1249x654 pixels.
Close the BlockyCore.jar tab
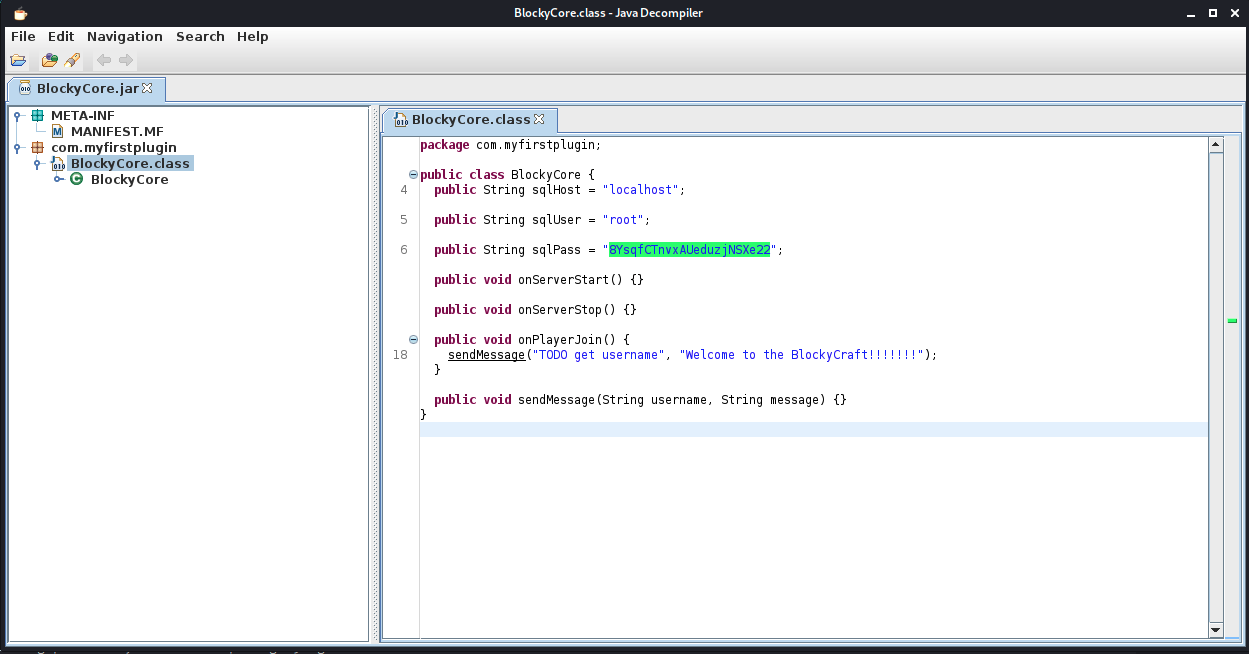pos(148,89)
